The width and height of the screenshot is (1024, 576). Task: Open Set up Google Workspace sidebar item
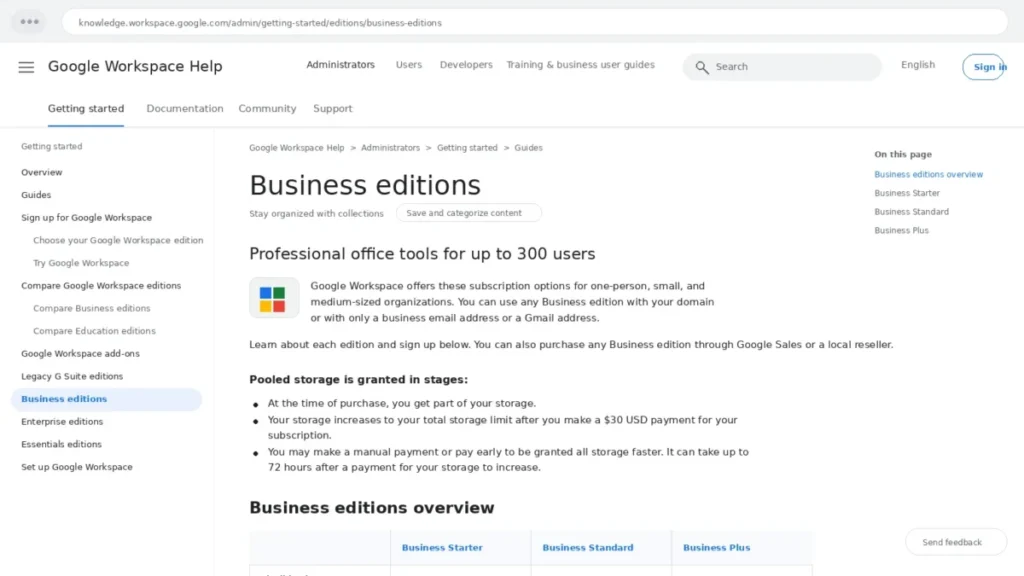coord(76,467)
